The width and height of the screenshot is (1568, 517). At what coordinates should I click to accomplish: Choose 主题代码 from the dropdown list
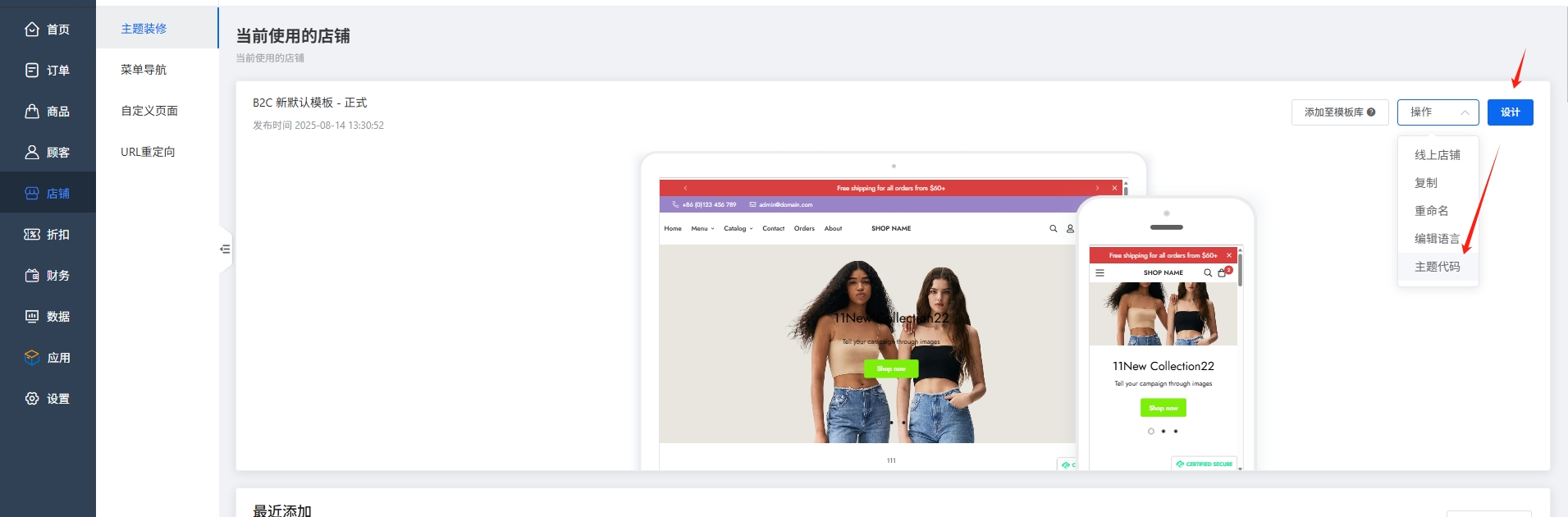[x=1438, y=267]
